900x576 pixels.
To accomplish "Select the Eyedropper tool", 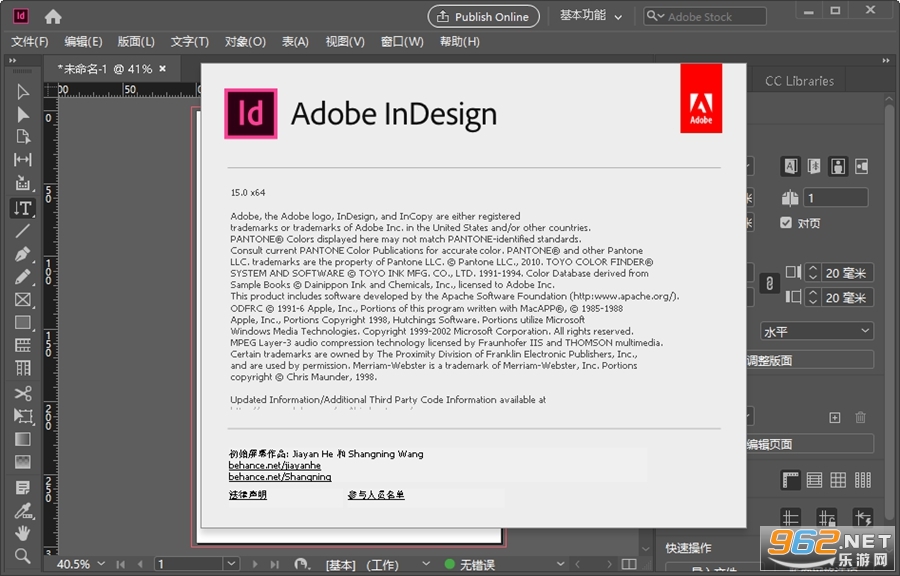I will click(x=22, y=511).
